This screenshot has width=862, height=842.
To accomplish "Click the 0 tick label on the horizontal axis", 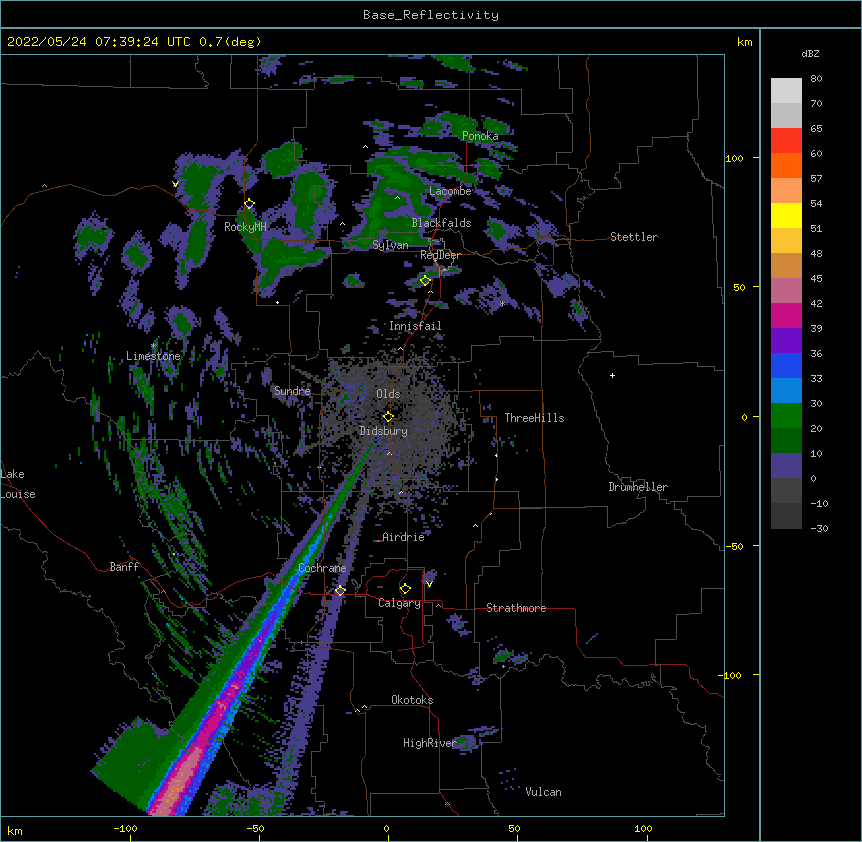I will pos(386,829).
